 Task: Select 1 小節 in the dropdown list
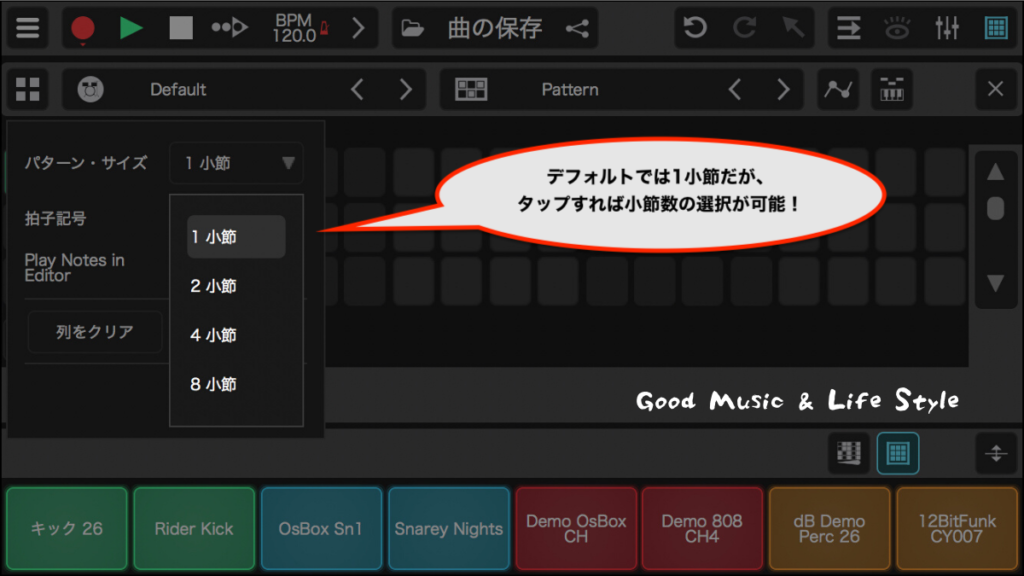(236, 236)
